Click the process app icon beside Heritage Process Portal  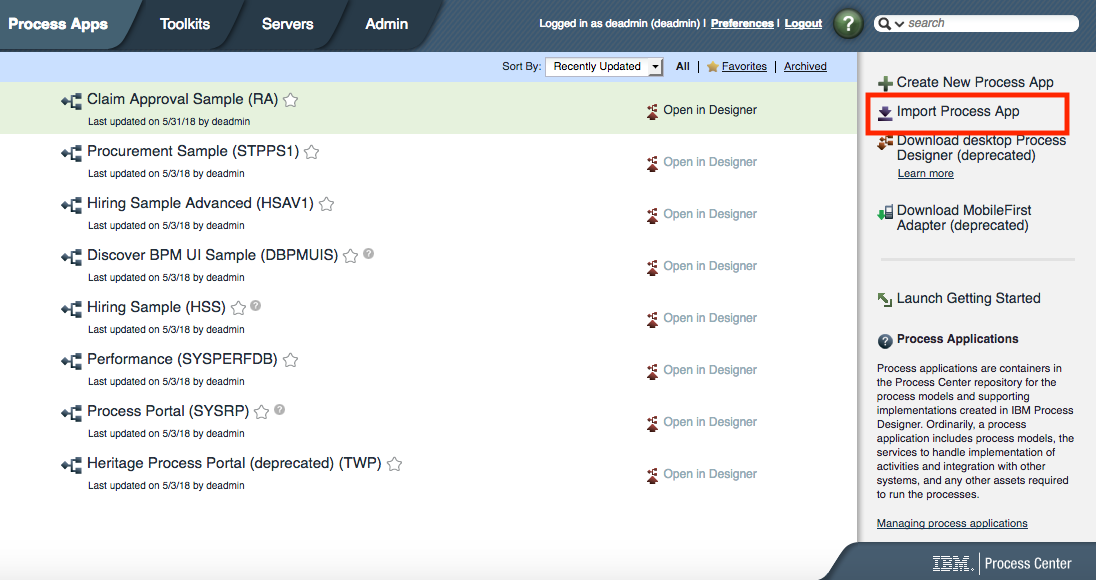pos(71,465)
